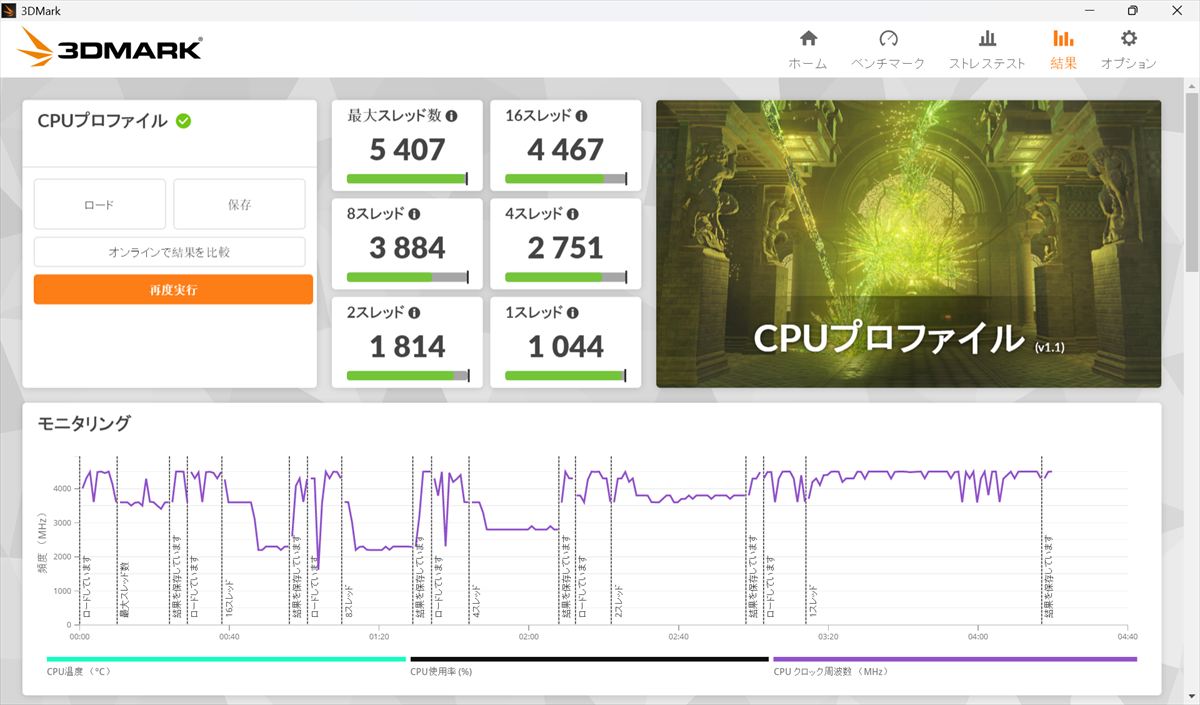Click the 2スレッド score bar
Image resolution: width=1200 pixels, height=705 pixels.
[x=407, y=375]
